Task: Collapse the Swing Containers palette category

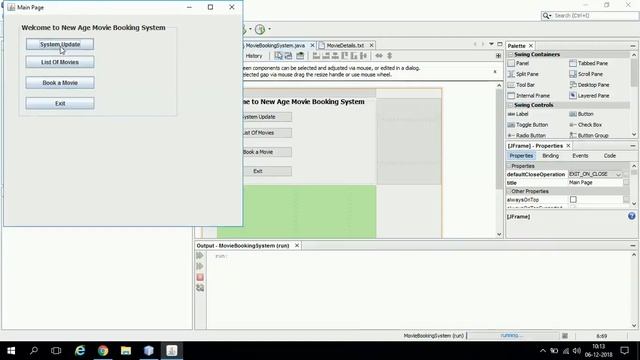Action: click(x=510, y=54)
